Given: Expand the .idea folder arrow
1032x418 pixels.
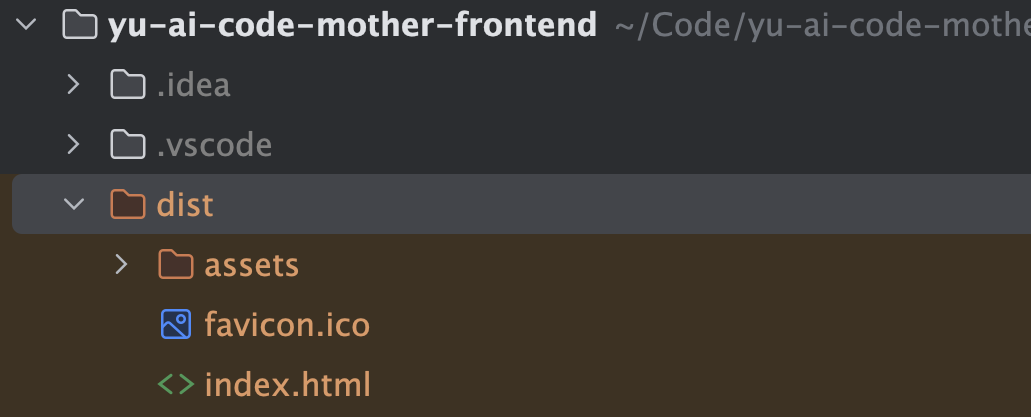Looking at the screenshot, I should pos(72,85).
